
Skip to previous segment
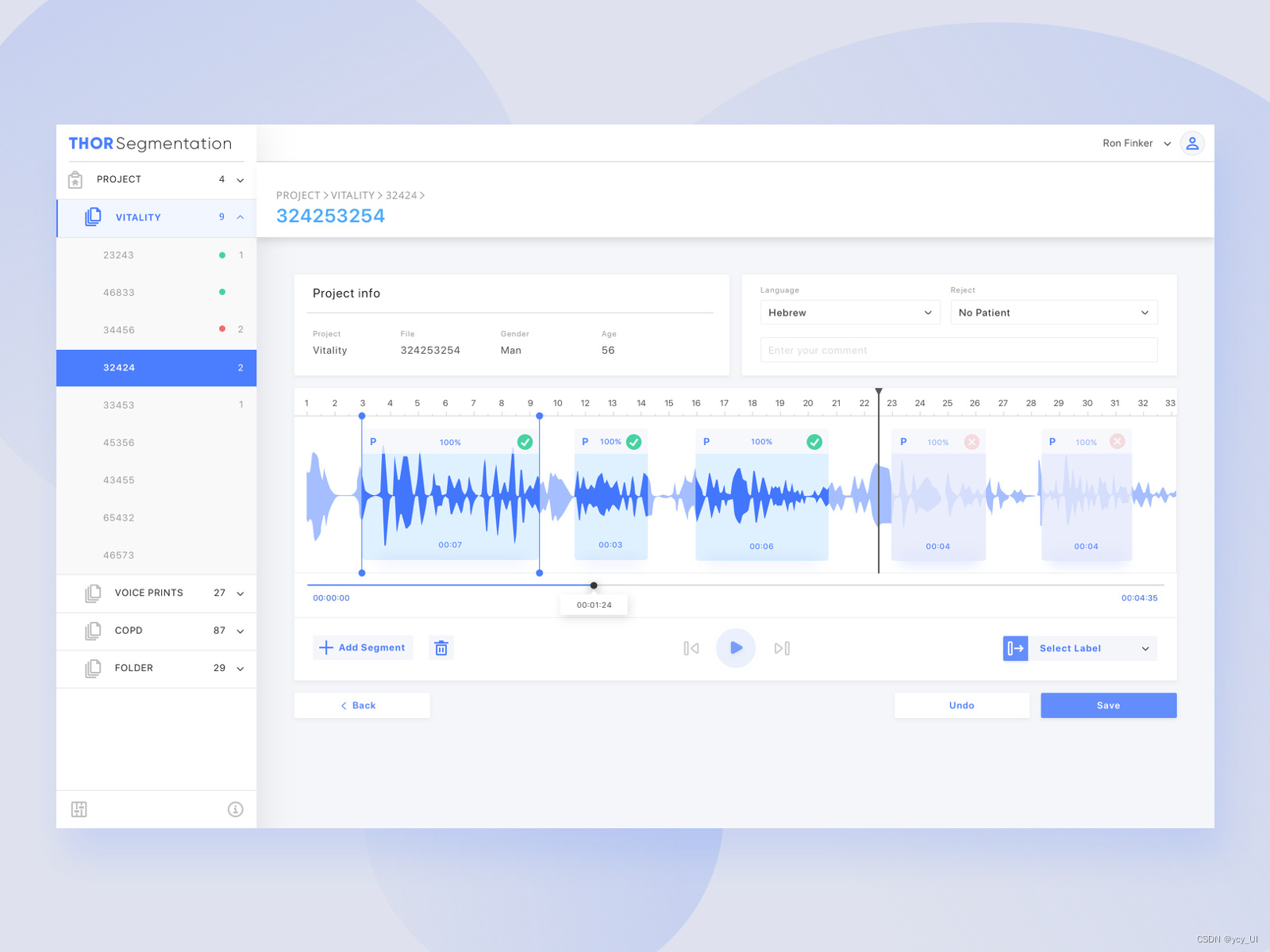pyautogui.click(x=691, y=648)
